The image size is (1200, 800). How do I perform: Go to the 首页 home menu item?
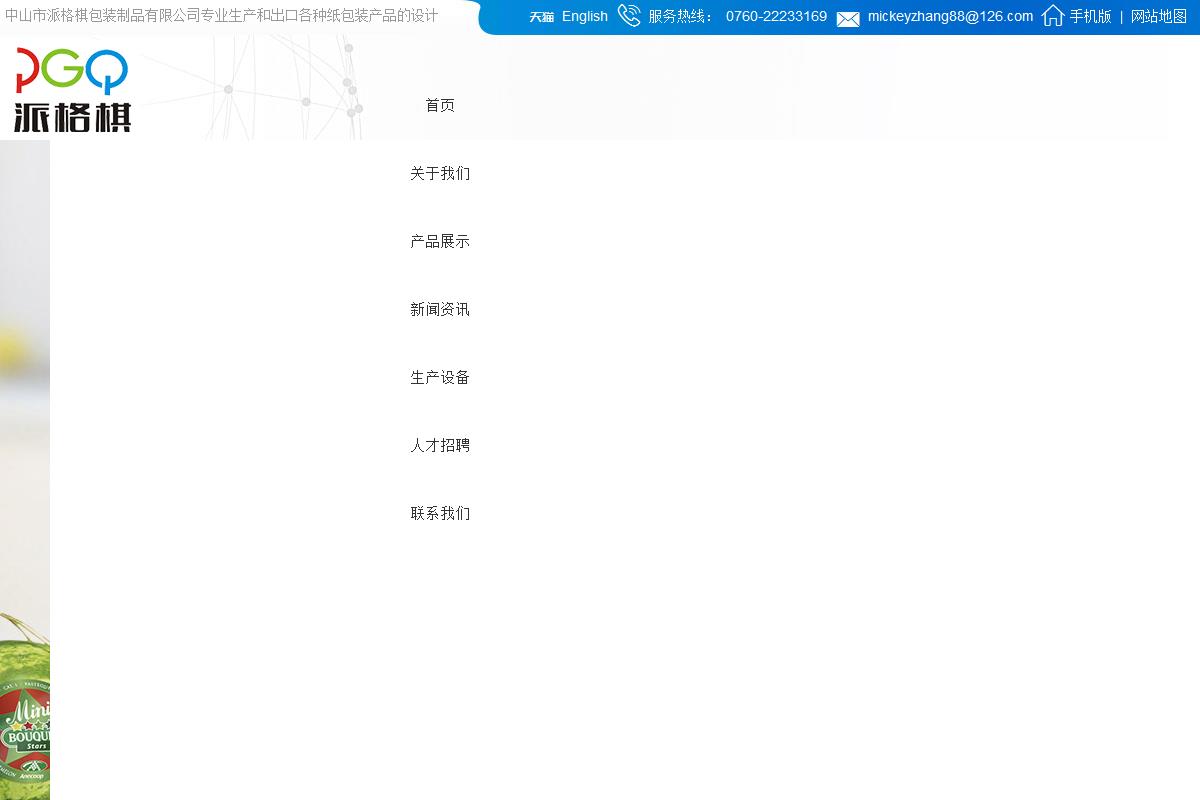[440, 106]
